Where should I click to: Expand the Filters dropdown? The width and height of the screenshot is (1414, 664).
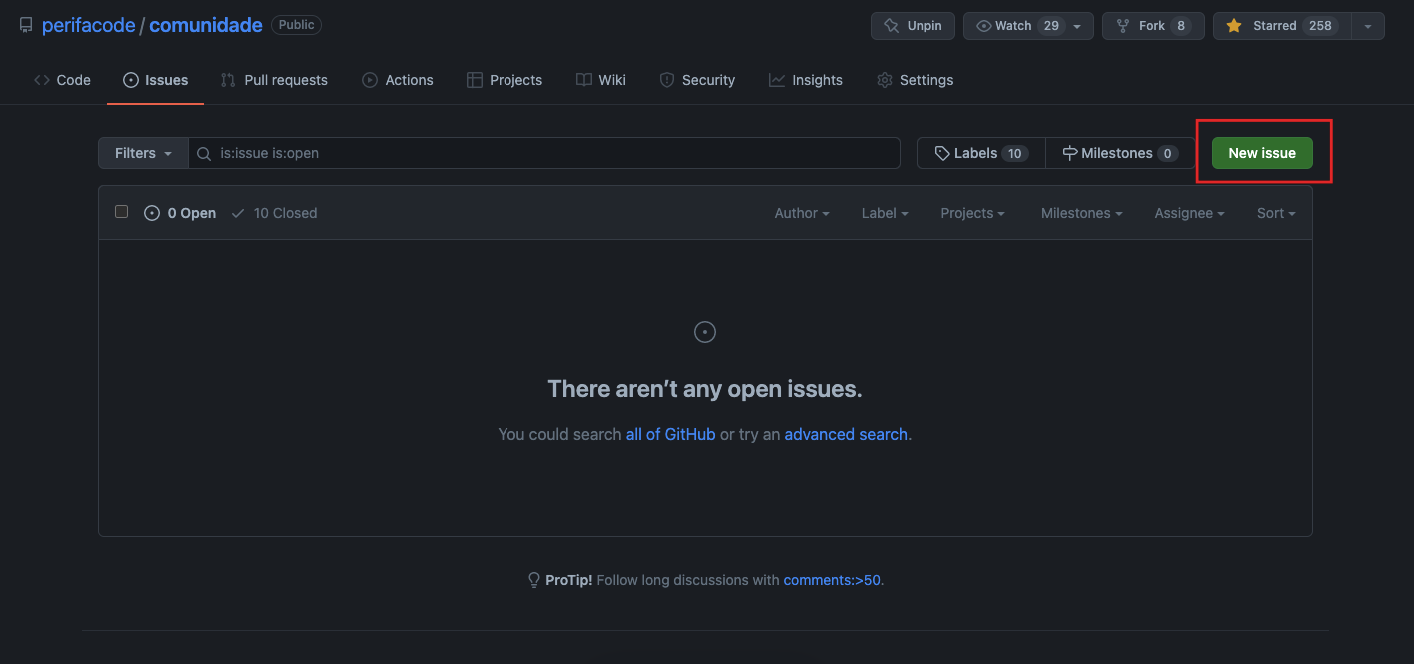click(143, 153)
